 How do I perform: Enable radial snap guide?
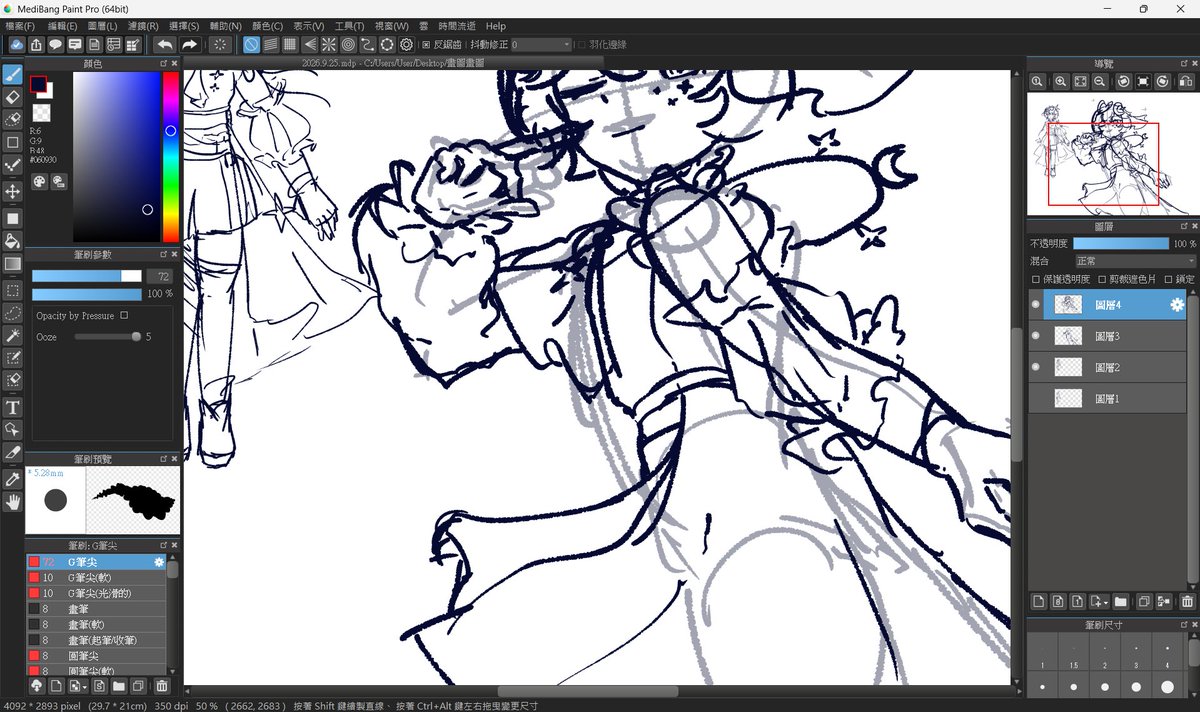point(328,45)
